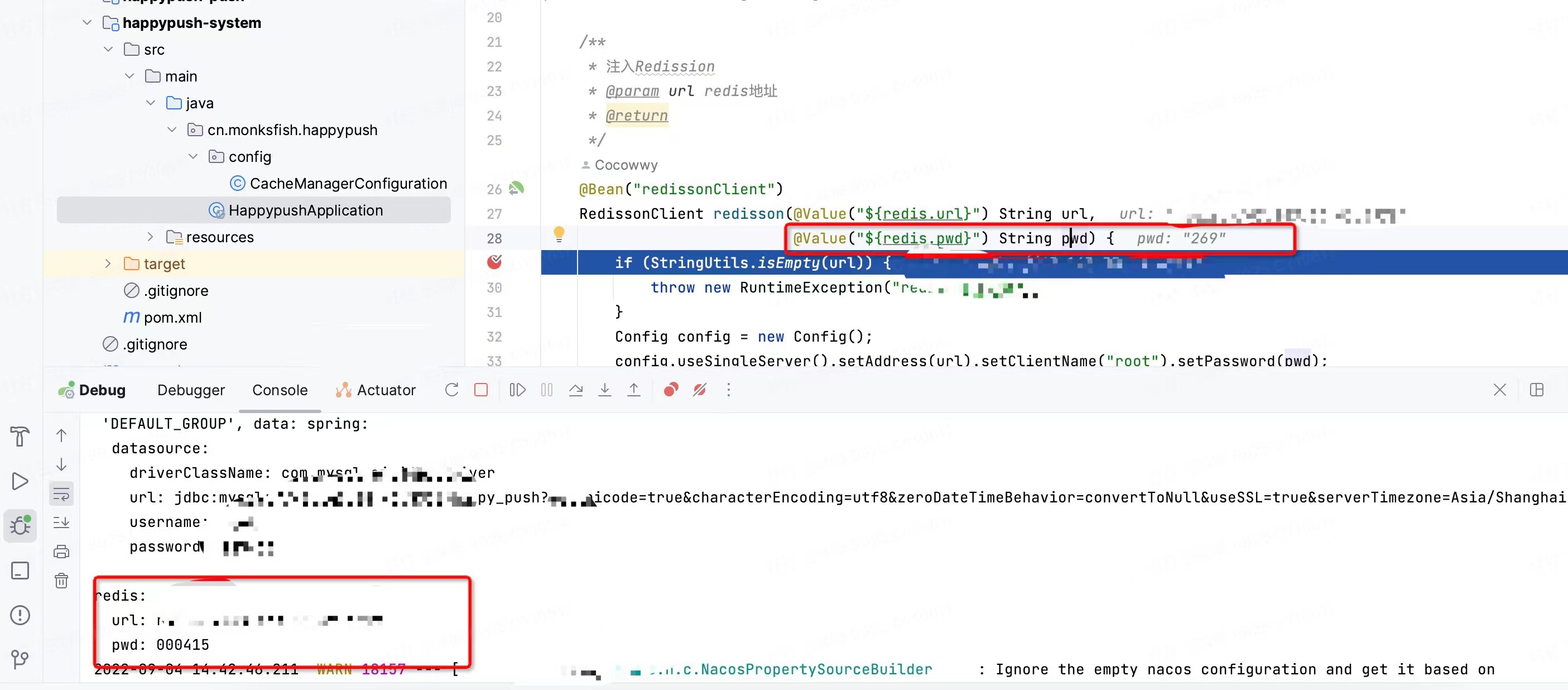Toggle the breakpoint on line 29
This screenshot has height=690, width=1568.
pyautogui.click(x=494, y=262)
